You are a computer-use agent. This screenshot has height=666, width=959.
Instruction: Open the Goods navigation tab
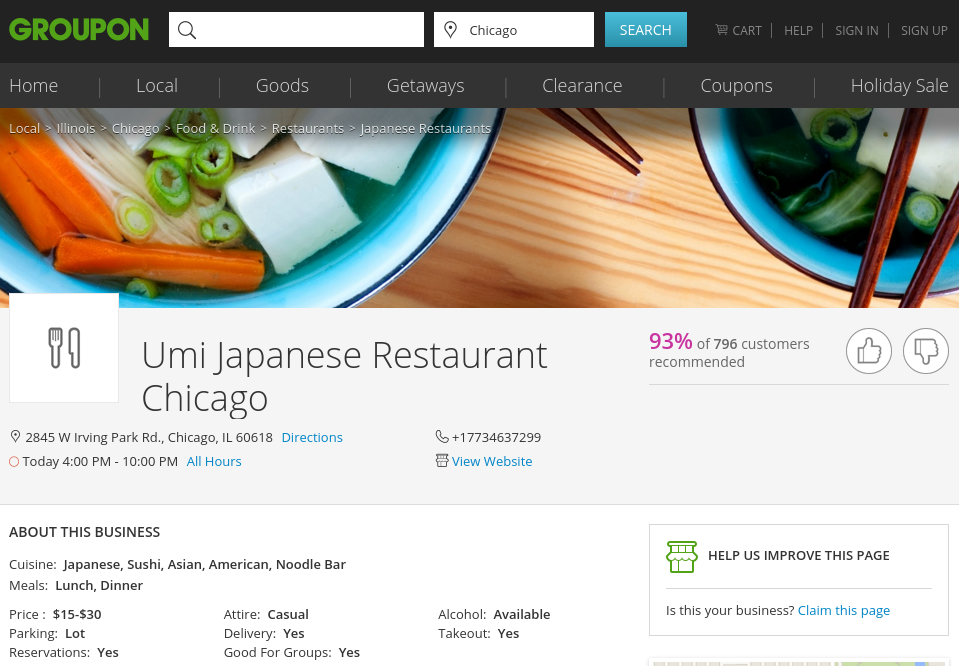(x=282, y=86)
